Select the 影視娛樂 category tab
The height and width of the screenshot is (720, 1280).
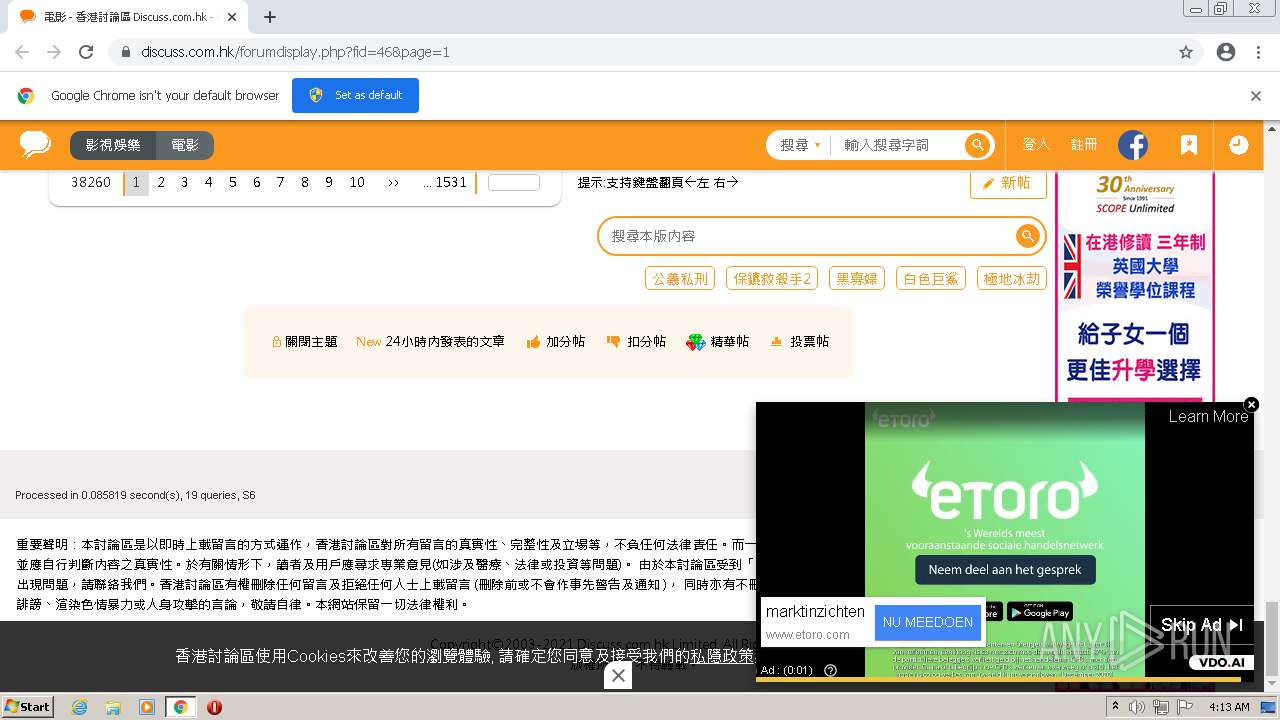(113, 145)
